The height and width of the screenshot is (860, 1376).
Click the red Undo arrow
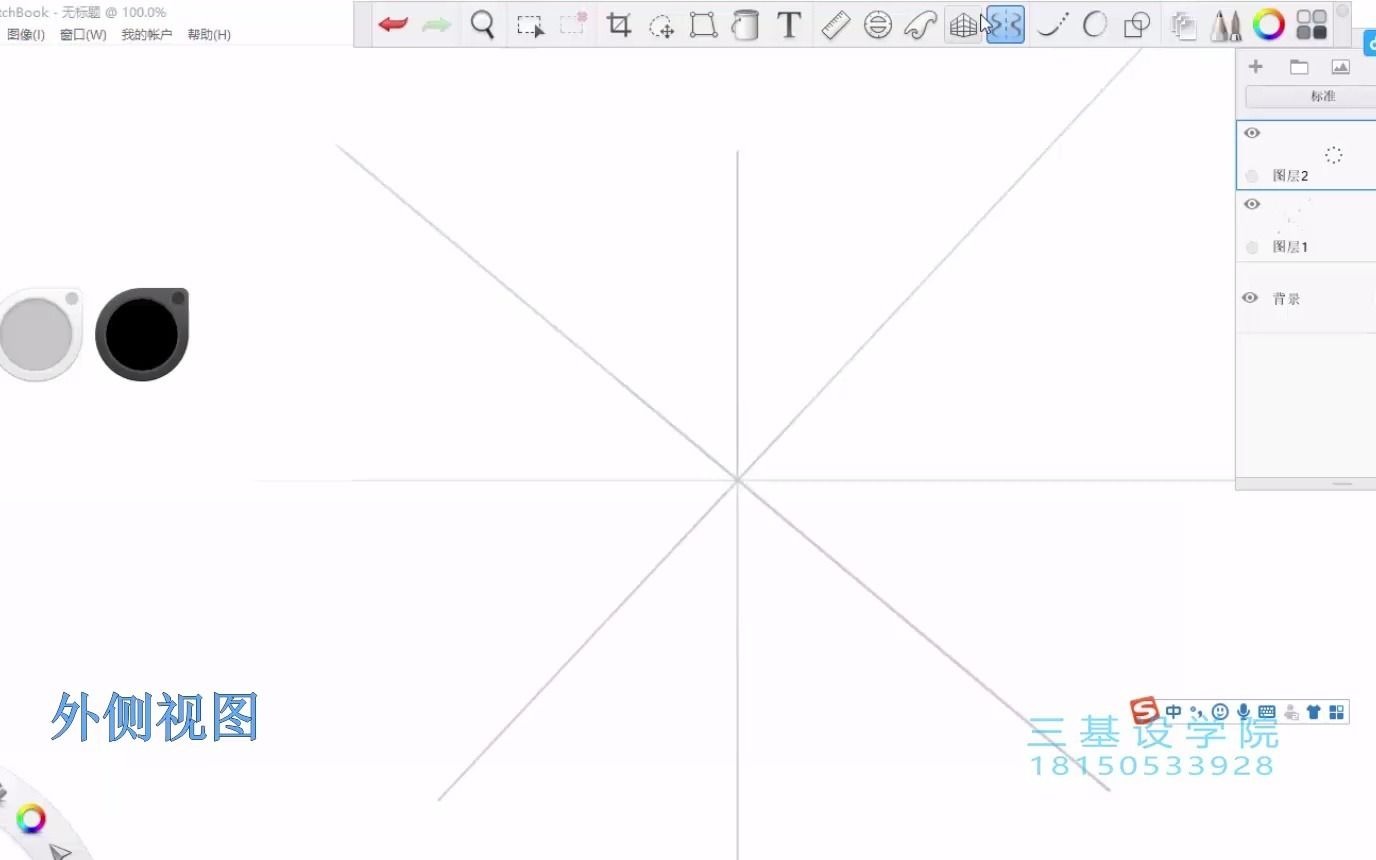[393, 25]
